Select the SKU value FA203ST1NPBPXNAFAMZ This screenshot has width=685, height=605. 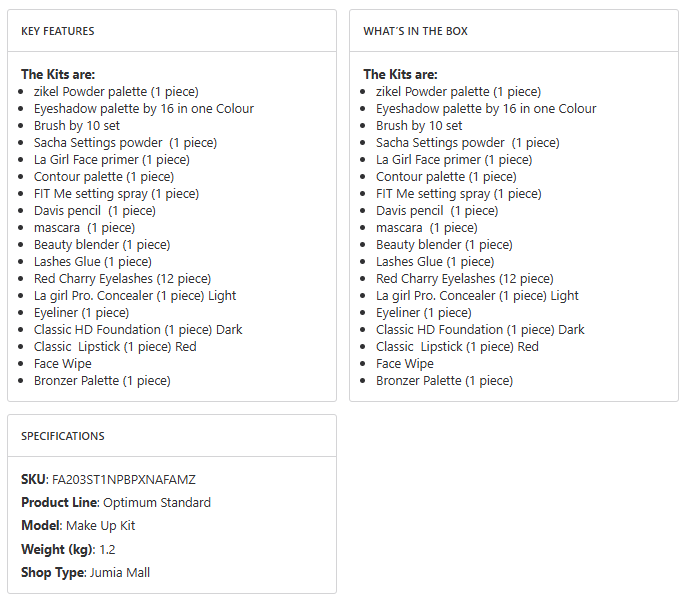pyautogui.click(x=124, y=479)
